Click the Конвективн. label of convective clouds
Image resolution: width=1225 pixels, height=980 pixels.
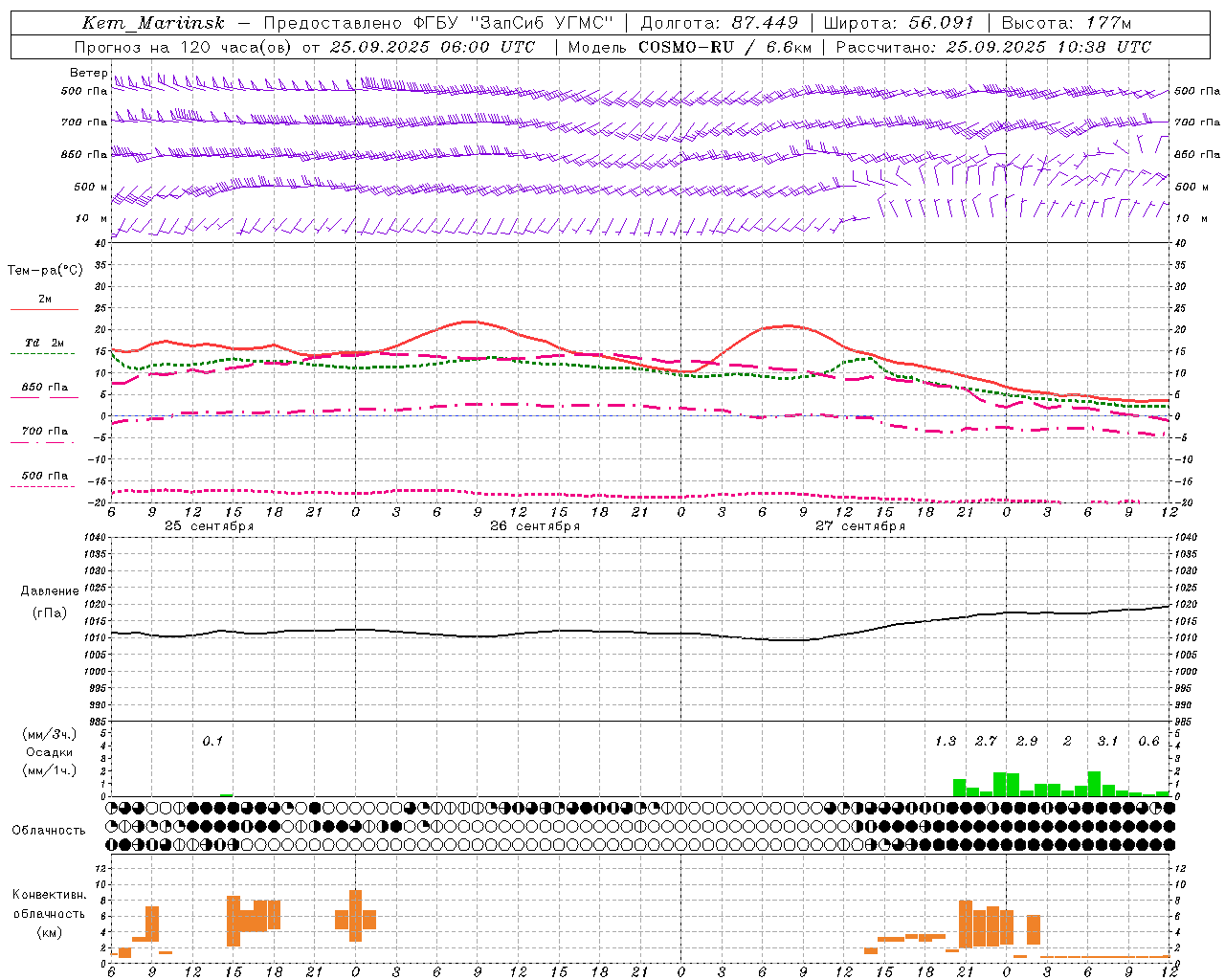click(x=49, y=895)
